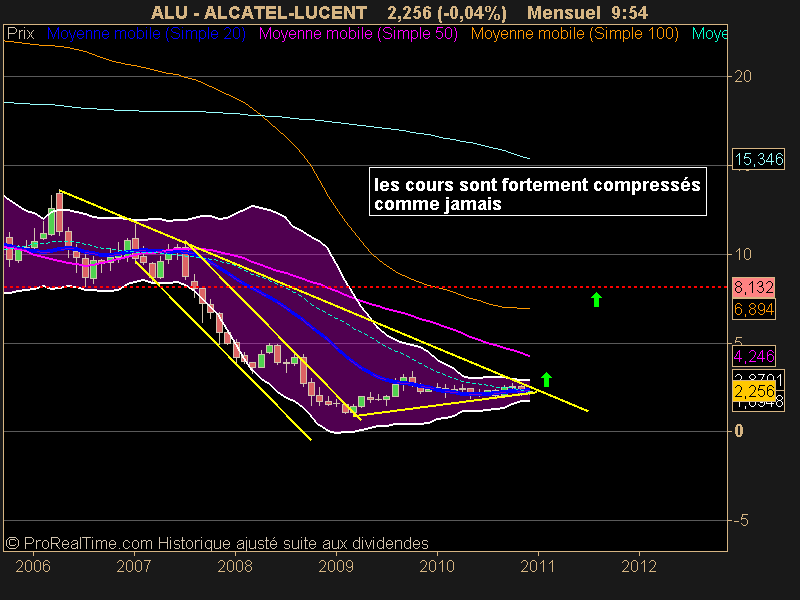Click Moyenne mobile (Simple 100) legend
Screen dimensions: 800x600
(574, 34)
